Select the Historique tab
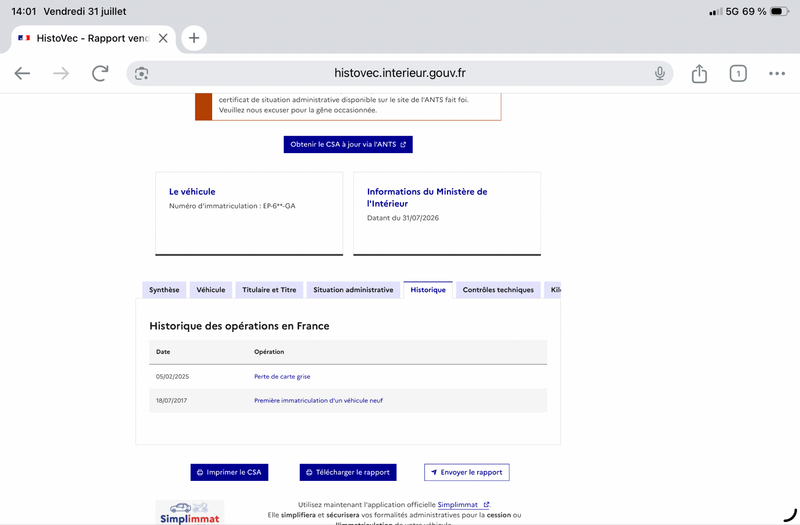Viewport: 800px width, 525px height. [428, 290]
